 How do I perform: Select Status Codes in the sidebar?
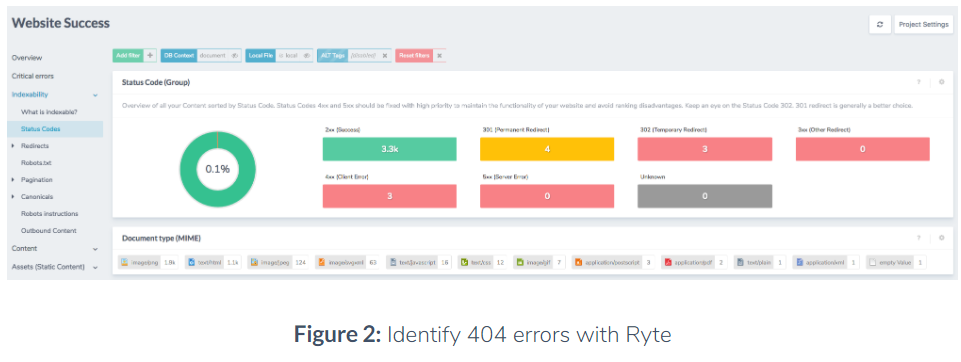pos(40,129)
